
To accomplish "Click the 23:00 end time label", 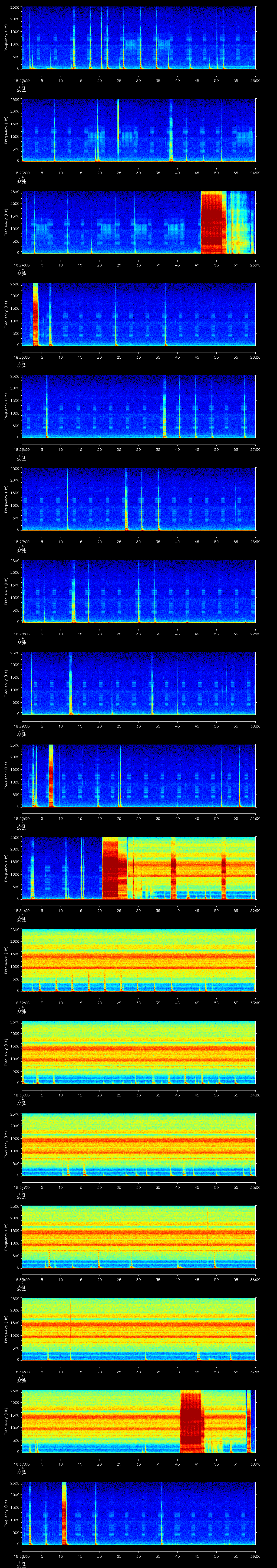I will [256, 80].
